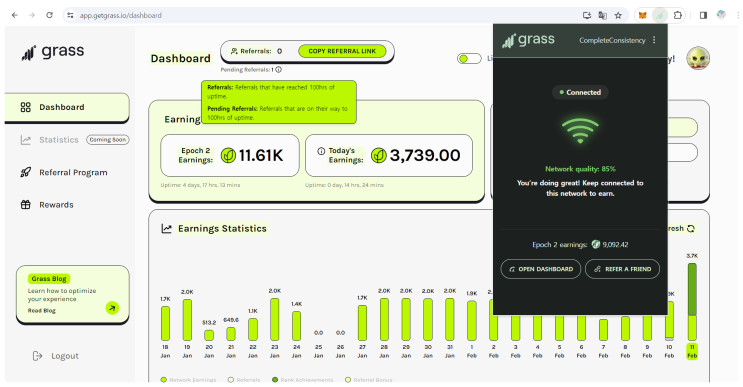Click the install app icon in address bar
Screen dimensions: 743x387
pyautogui.click(x=587, y=15)
